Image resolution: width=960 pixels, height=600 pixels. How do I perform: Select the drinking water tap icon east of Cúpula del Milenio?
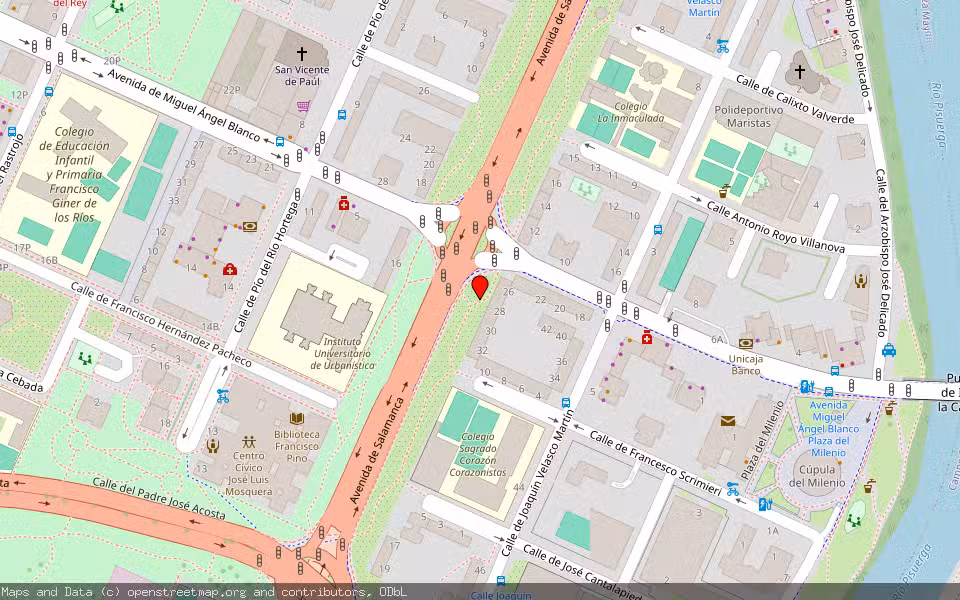869,487
